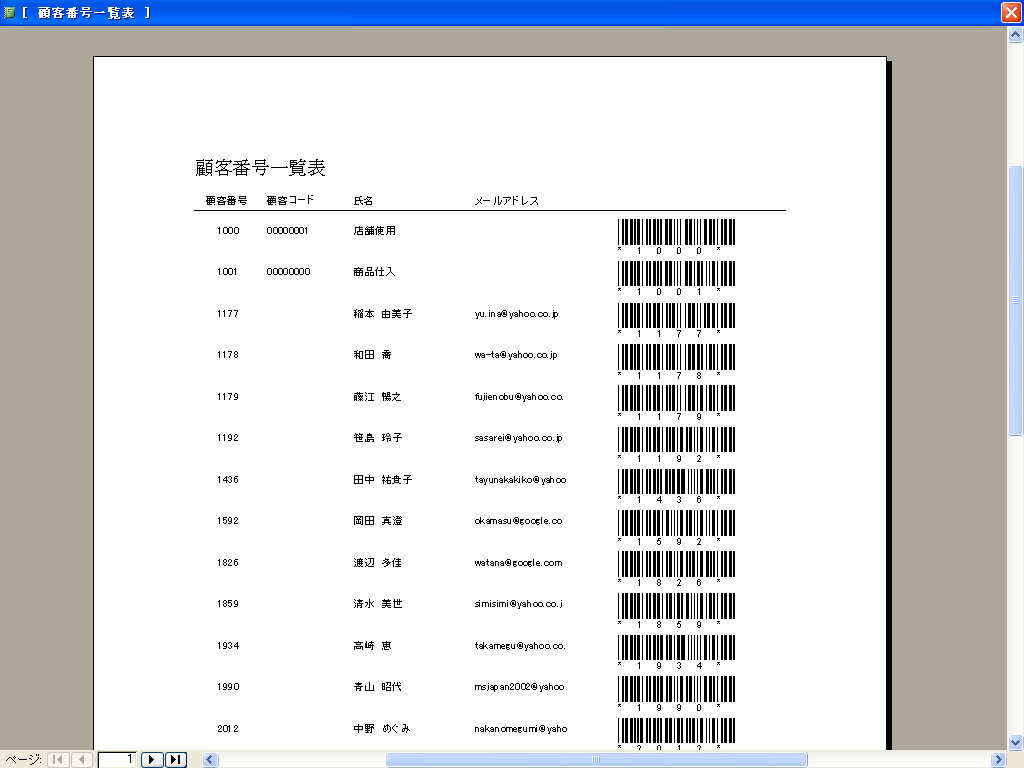Viewport: 1024px width, 768px height.
Task: Click the barcode for customer 1826
Action: pyautogui.click(x=677, y=568)
